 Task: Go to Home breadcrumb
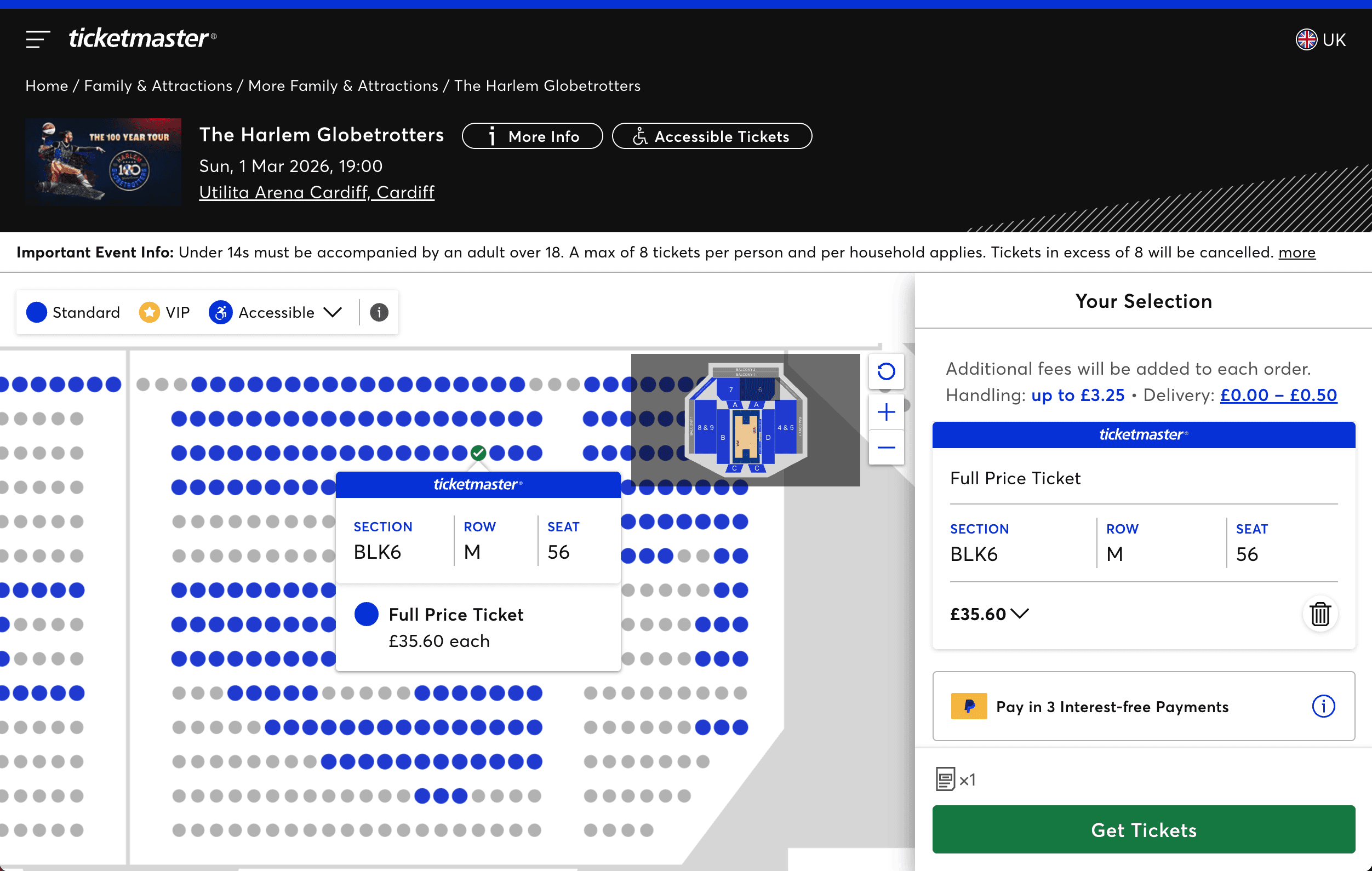(46, 85)
